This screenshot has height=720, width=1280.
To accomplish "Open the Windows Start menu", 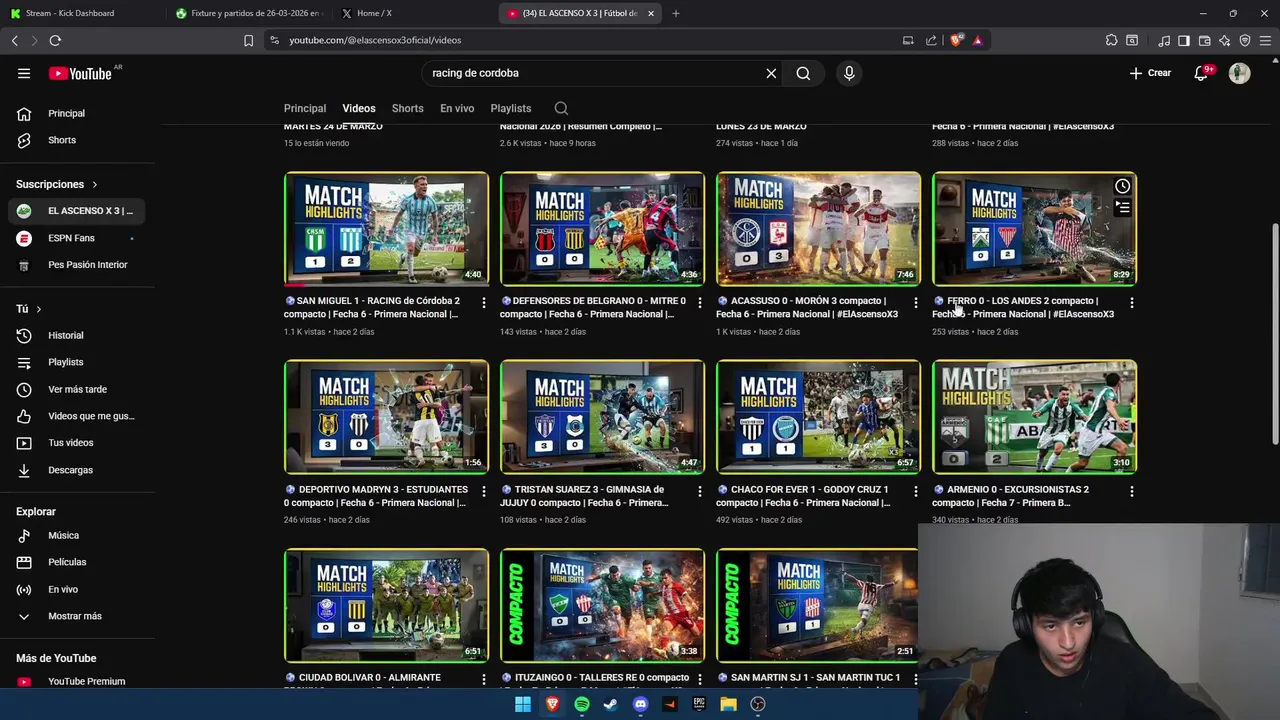I will pos(522,704).
